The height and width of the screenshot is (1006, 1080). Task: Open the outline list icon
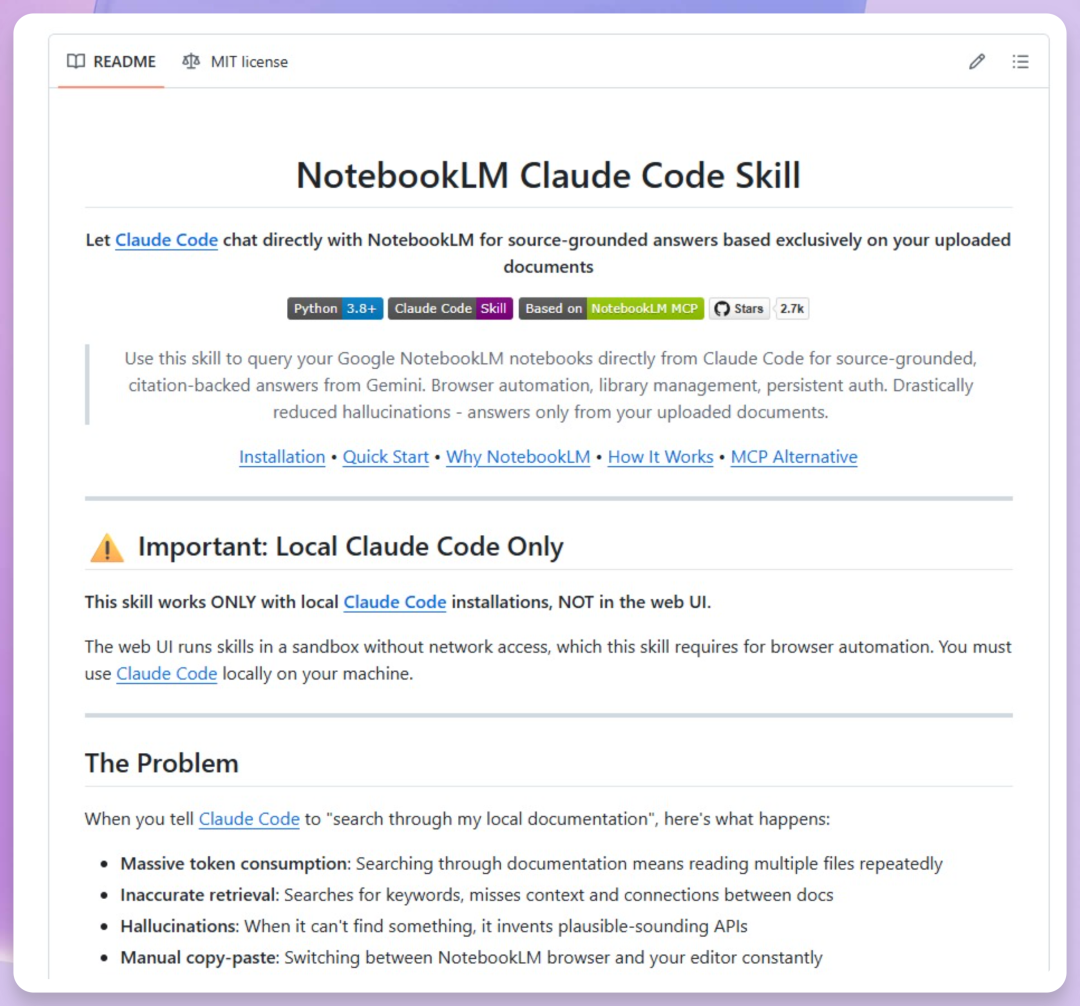(1020, 62)
